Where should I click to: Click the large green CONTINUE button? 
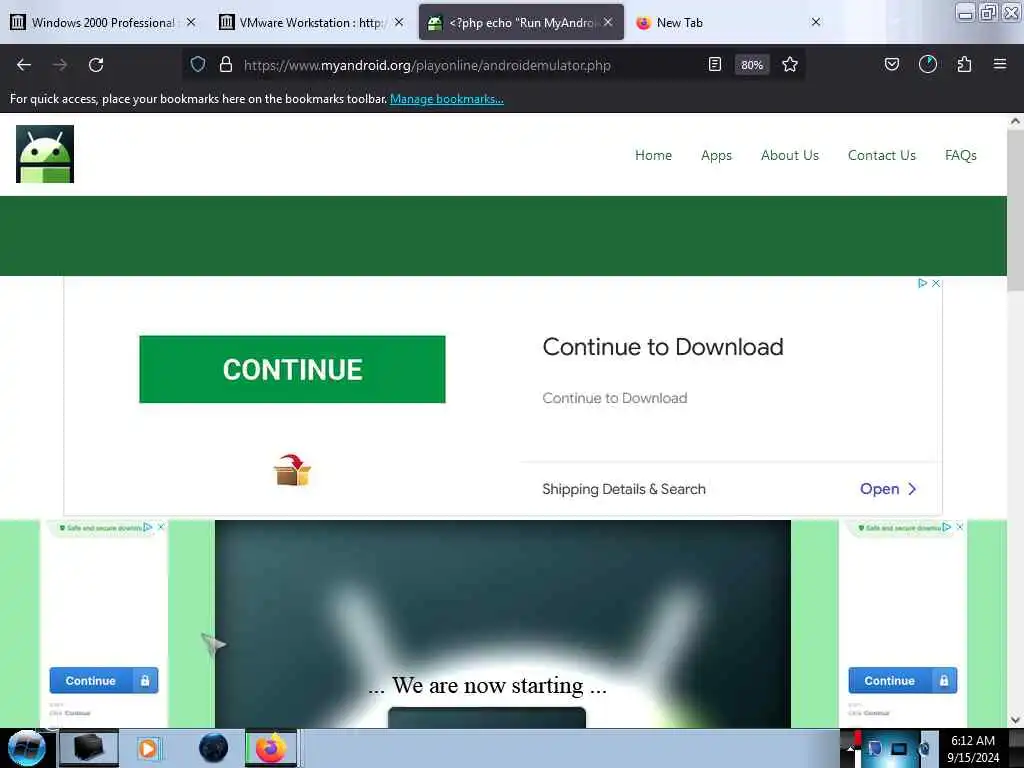point(293,369)
